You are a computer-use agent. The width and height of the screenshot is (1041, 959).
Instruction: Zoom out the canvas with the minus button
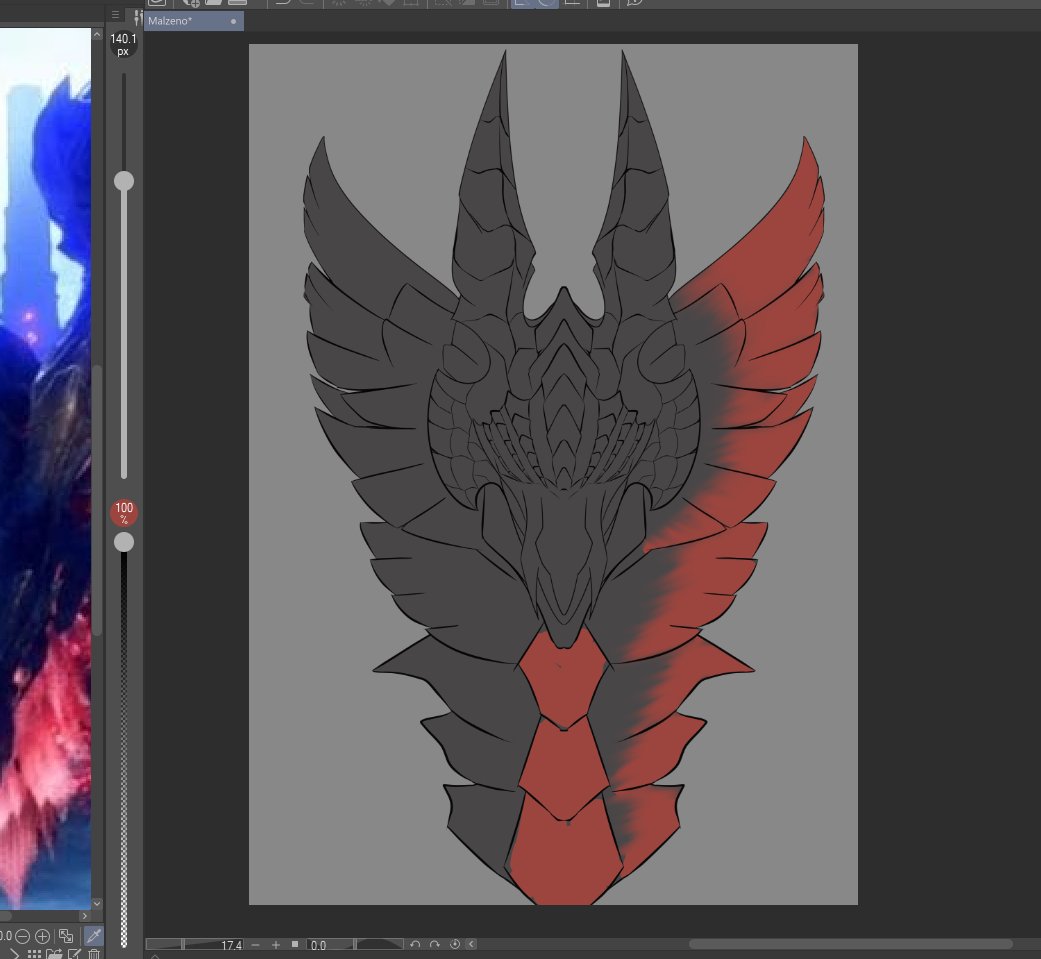coord(256,944)
